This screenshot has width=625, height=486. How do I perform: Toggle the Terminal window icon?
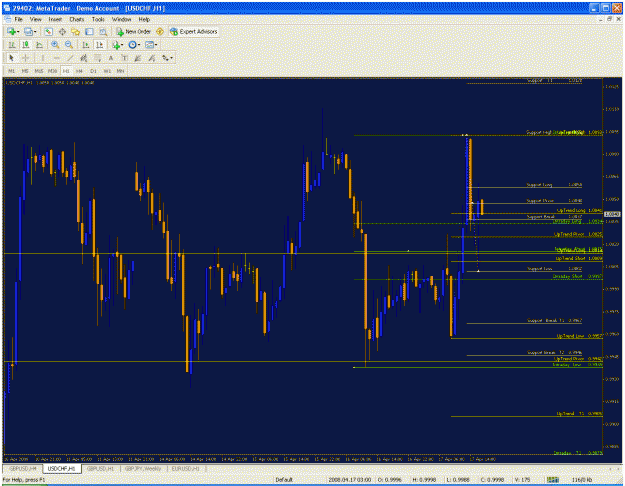[89, 31]
